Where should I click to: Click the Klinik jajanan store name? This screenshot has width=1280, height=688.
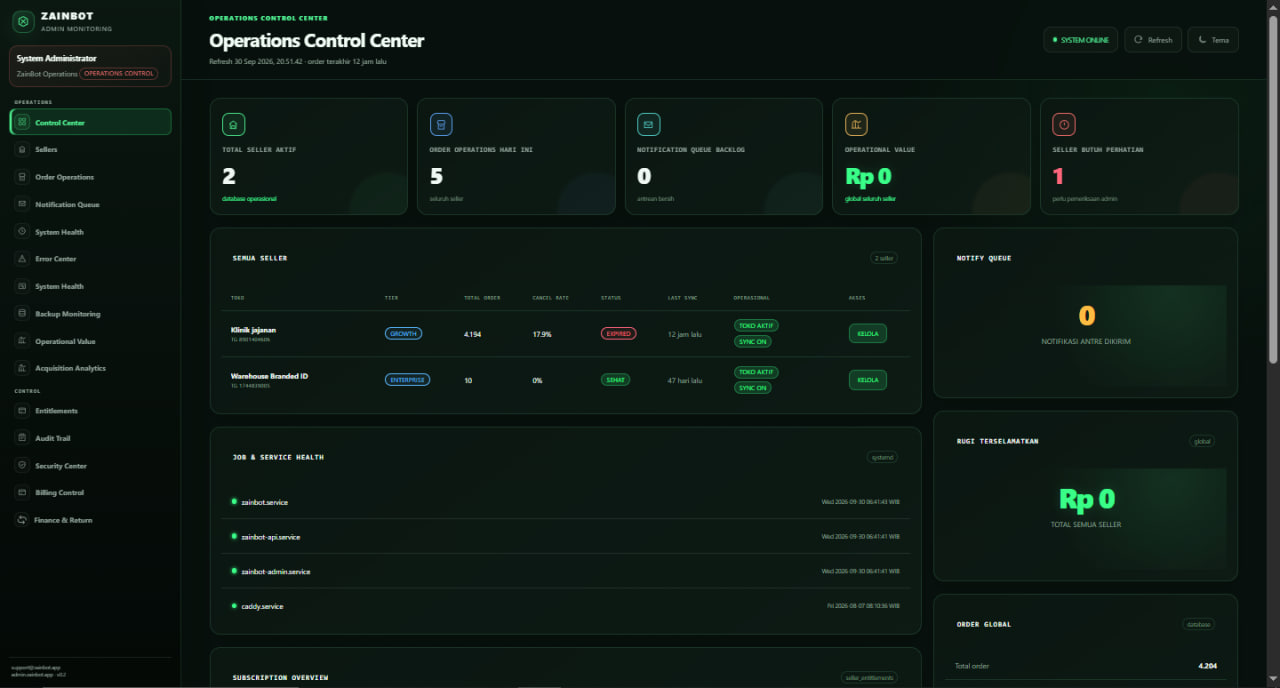(254, 329)
